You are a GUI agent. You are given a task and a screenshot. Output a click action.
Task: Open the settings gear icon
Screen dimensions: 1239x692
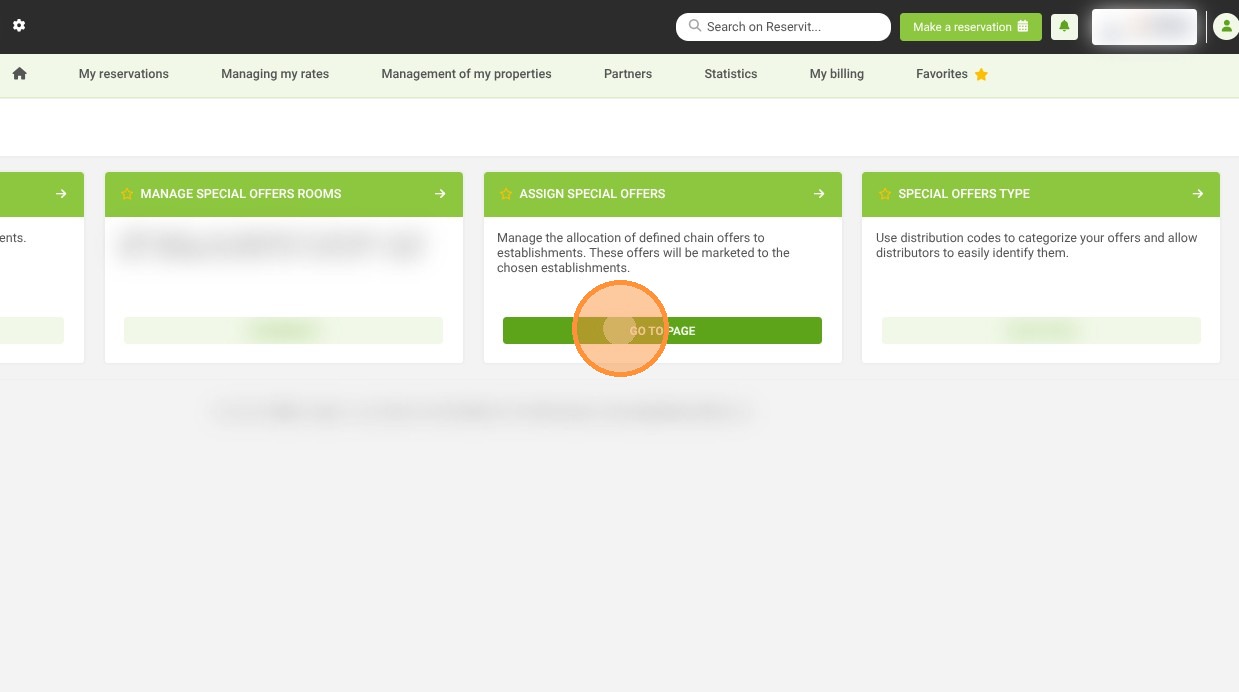(19, 26)
